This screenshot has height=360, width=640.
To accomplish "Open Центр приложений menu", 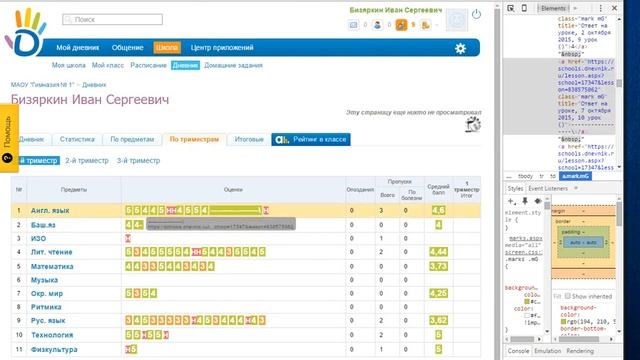I will [x=222, y=48].
